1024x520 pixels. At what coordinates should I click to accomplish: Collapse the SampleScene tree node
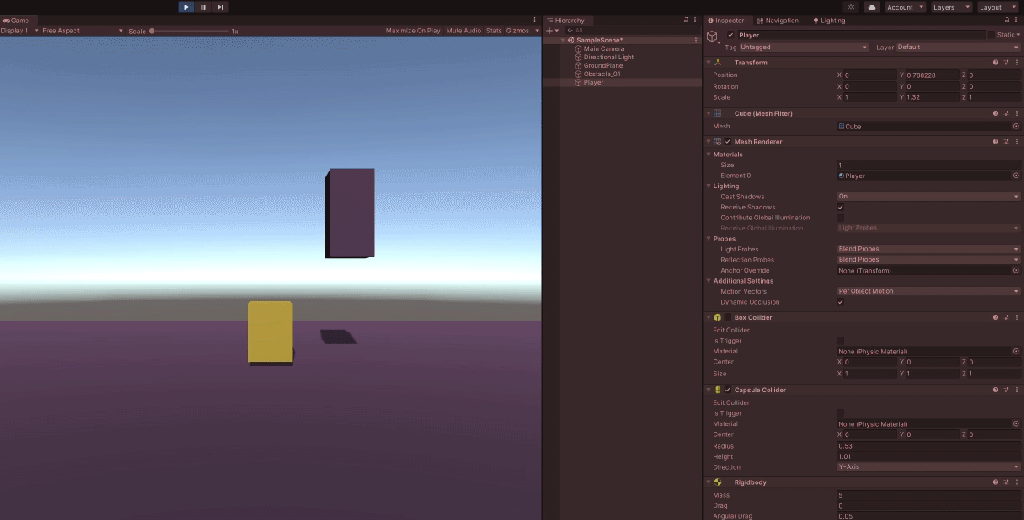pyautogui.click(x=564, y=41)
